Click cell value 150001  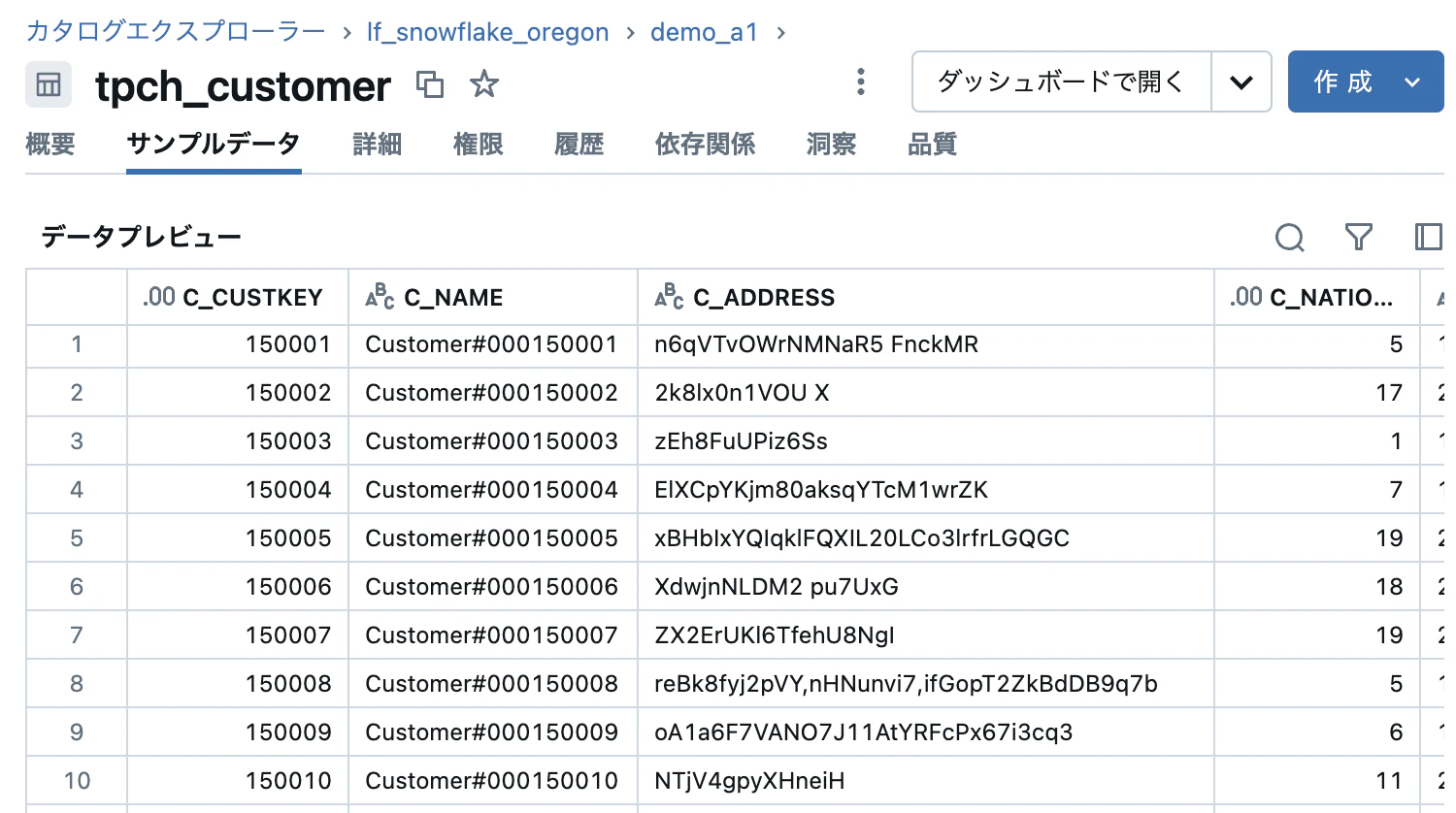[288, 344]
